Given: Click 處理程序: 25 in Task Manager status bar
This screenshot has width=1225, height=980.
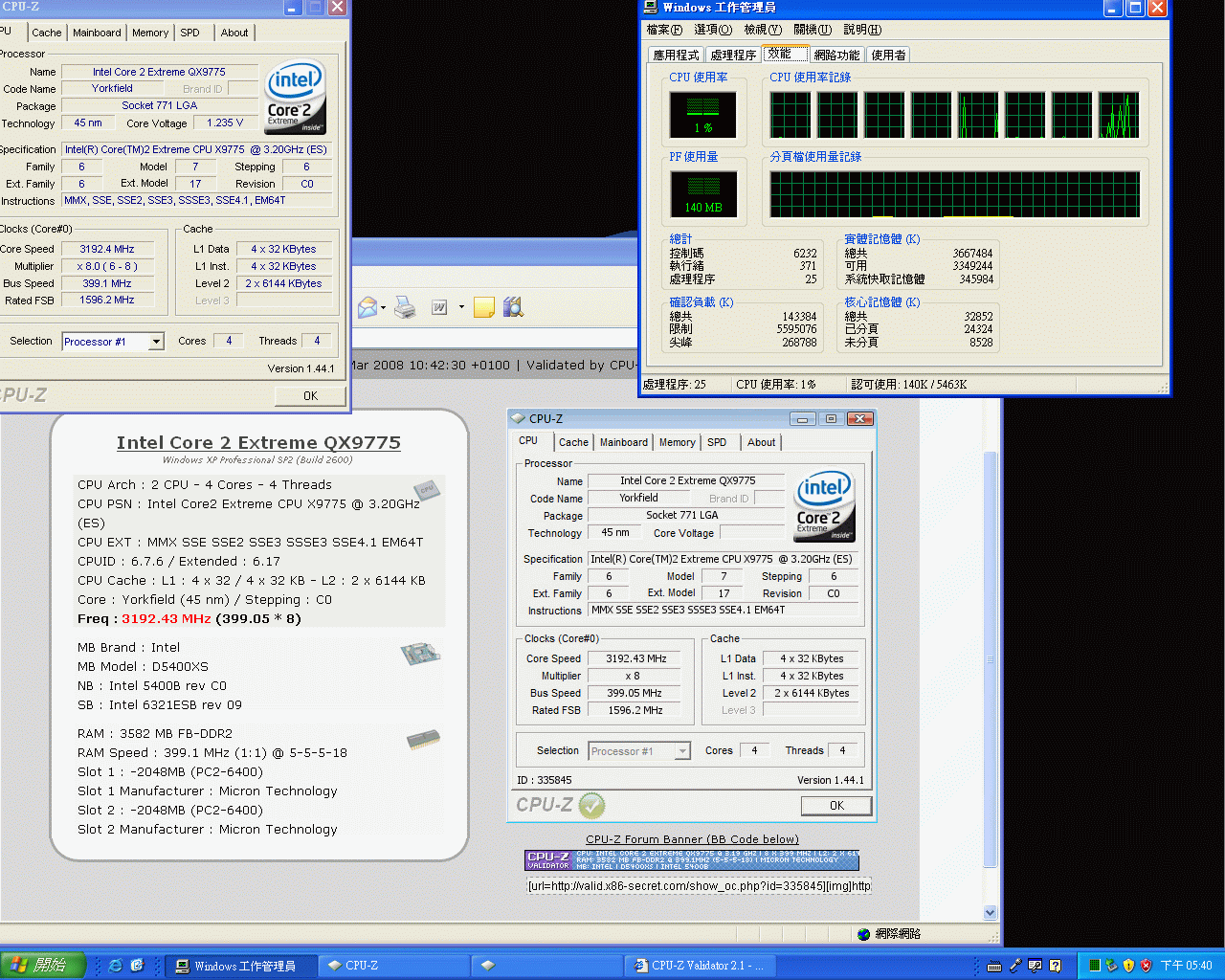Looking at the screenshot, I should (675, 385).
